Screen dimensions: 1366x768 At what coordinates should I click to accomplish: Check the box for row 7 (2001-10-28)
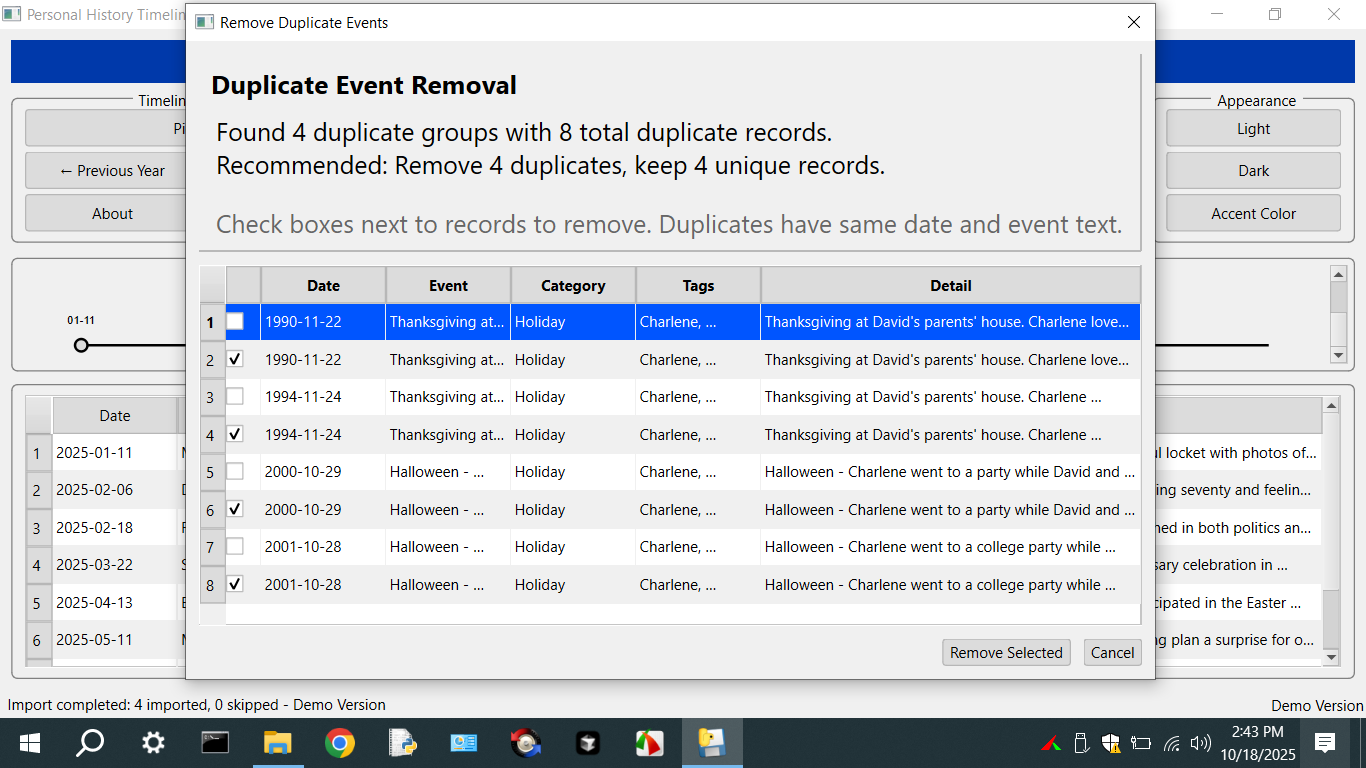[235, 547]
